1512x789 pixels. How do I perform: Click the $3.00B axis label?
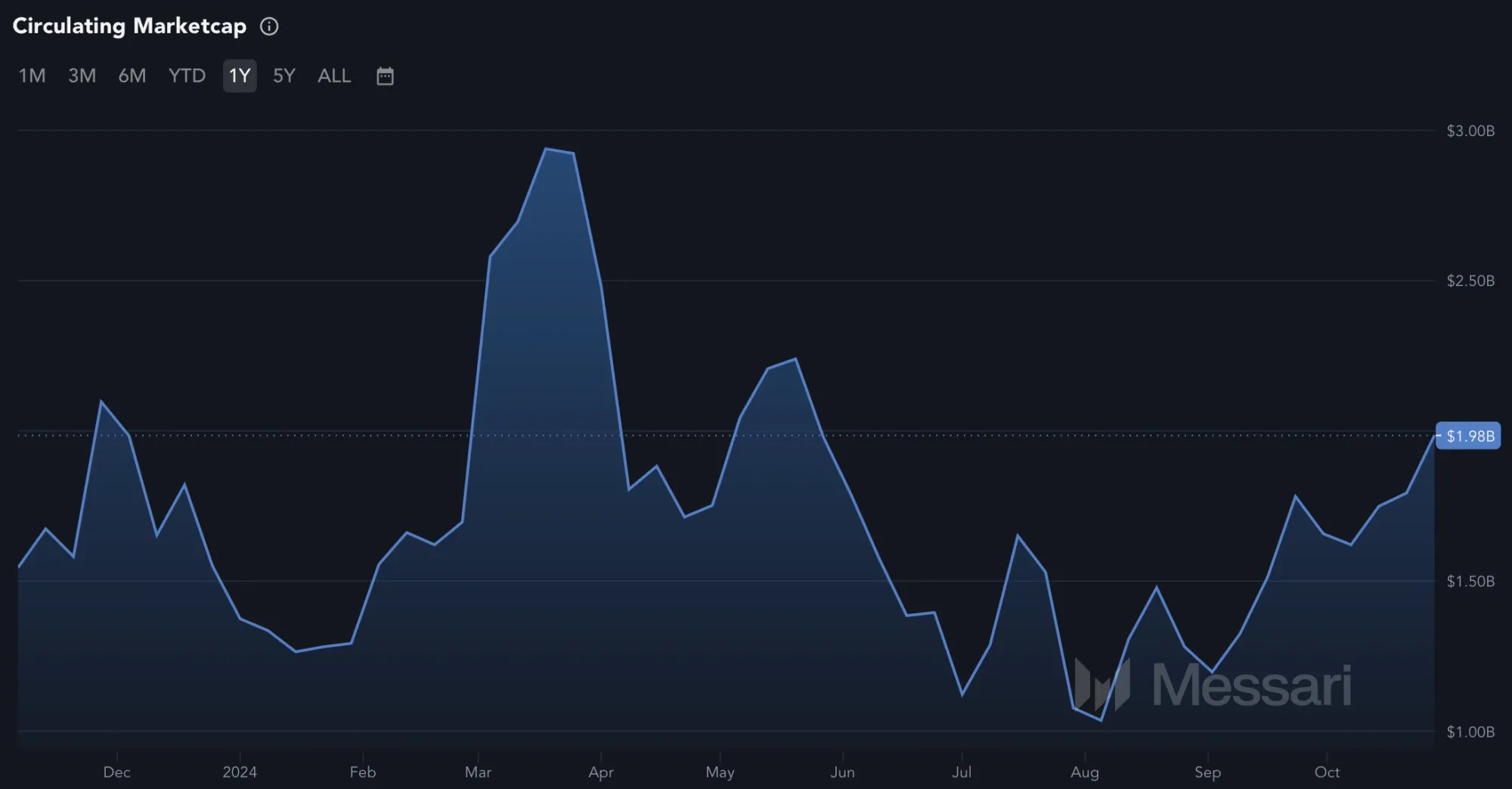click(x=1470, y=131)
